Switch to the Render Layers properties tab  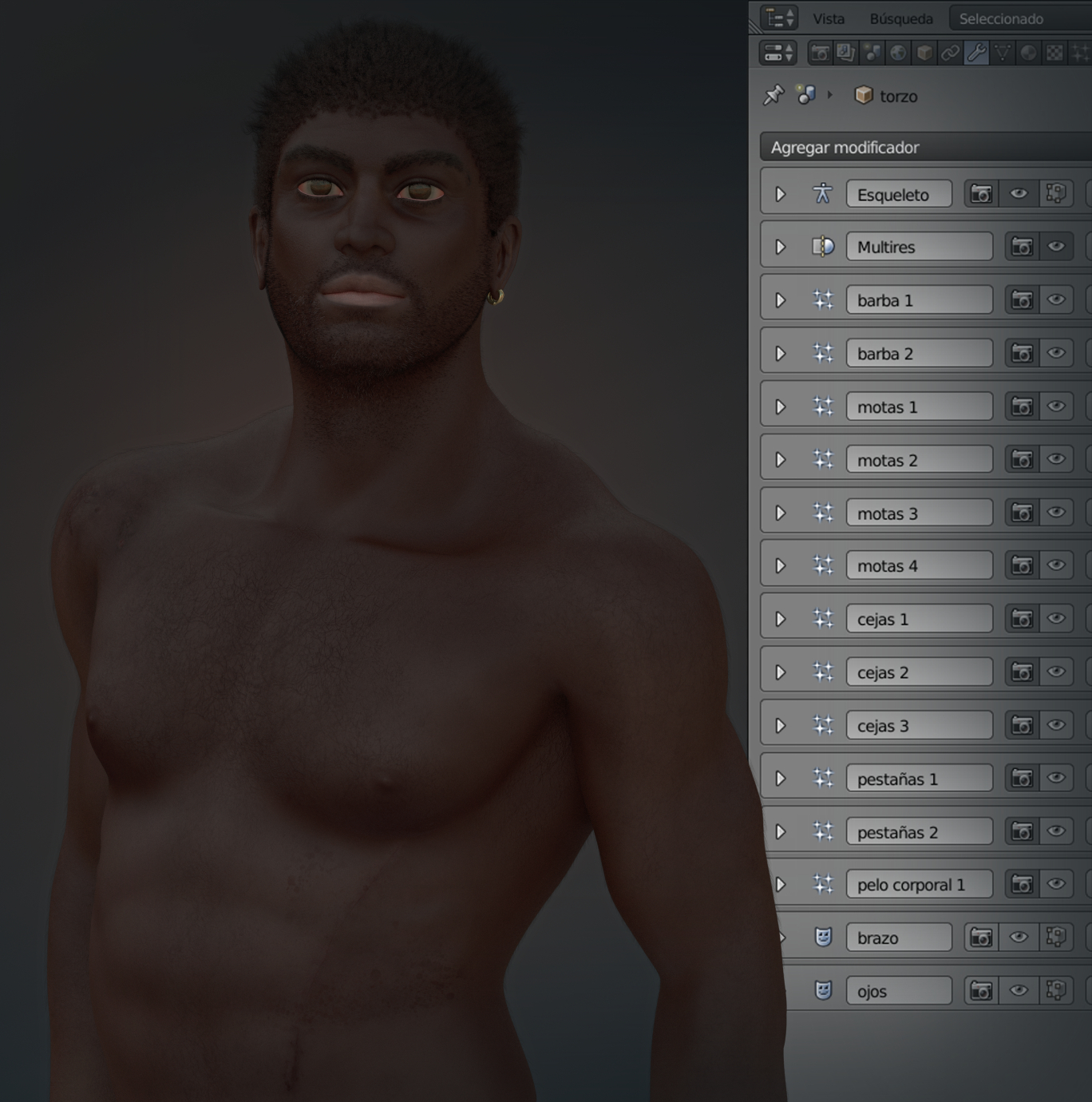tap(845, 54)
